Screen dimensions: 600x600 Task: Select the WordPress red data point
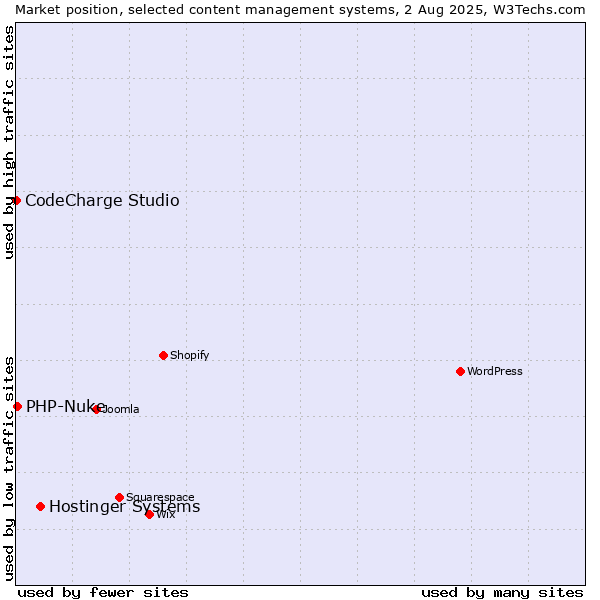(460, 372)
